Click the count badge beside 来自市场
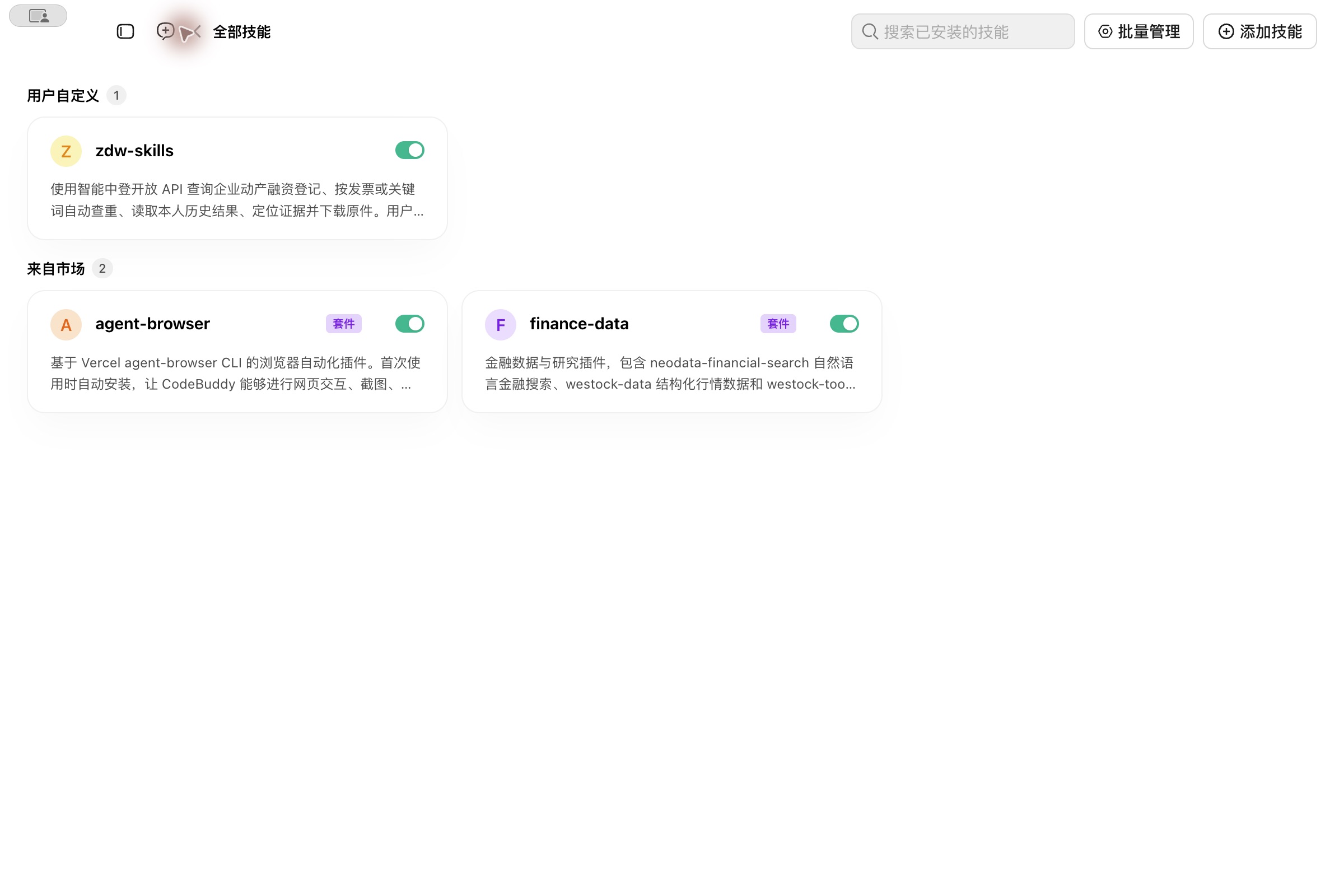 (102, 269)
